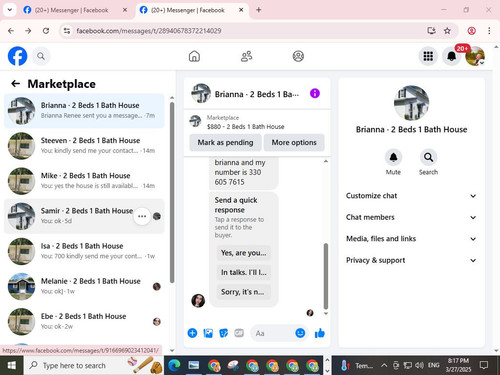Open the Friends icon in top navigation
The width and height of the screenshot is (500, 375).
click(247, 56)
